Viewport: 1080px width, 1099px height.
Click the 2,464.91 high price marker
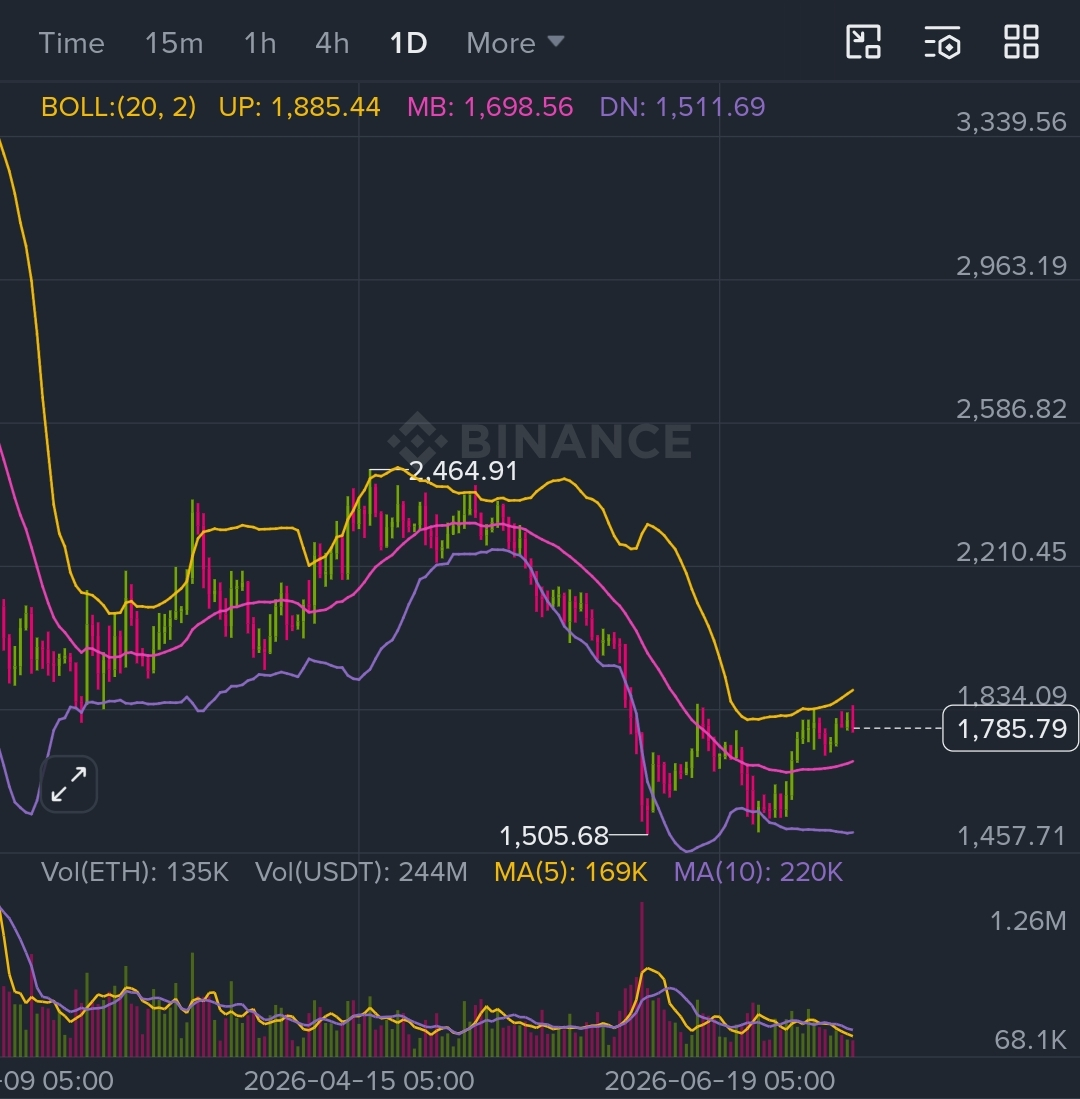(463, 471)
